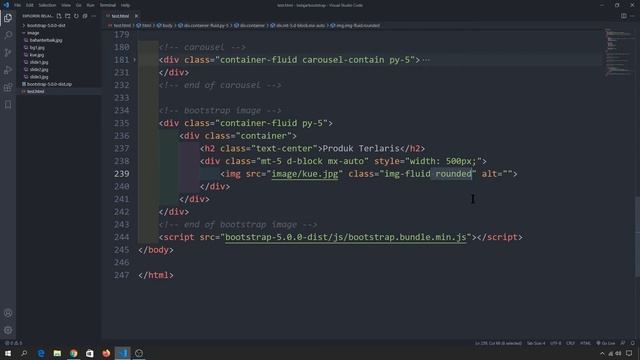The height and width of the screenshot is (360, 640).
Task: Select the test.html editor tab
Action: pos(120,16)
